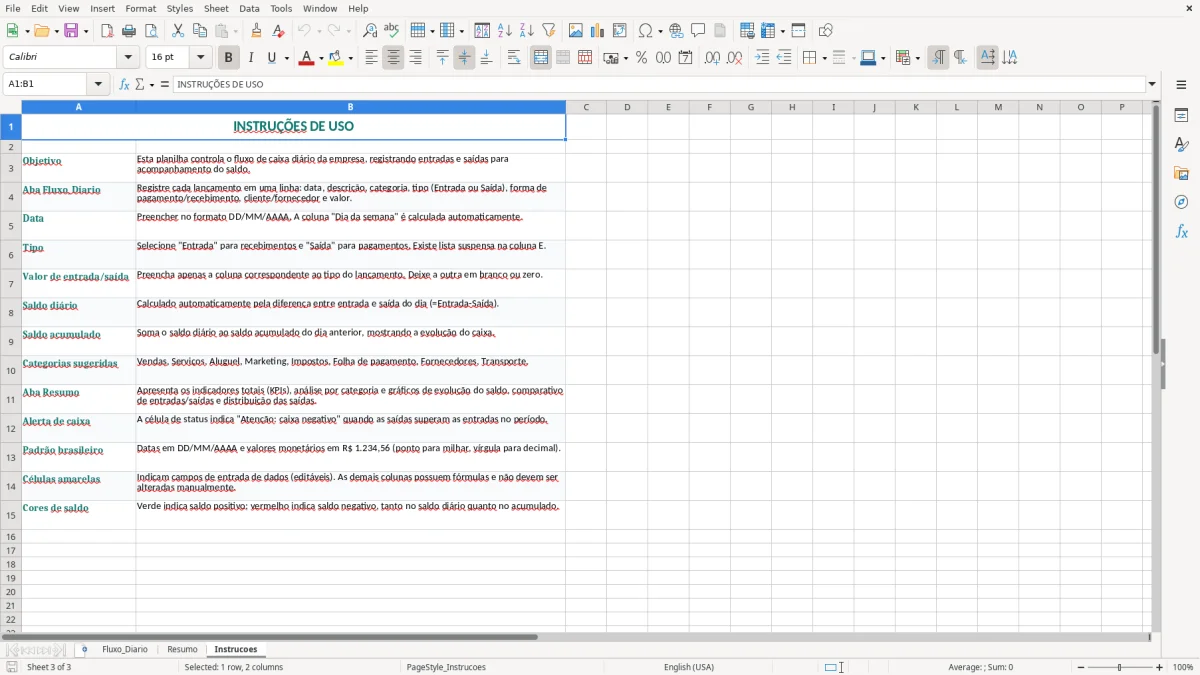Expand the formula bar arrow
The image size is (1200, 675).
(x=1152, y=84)
